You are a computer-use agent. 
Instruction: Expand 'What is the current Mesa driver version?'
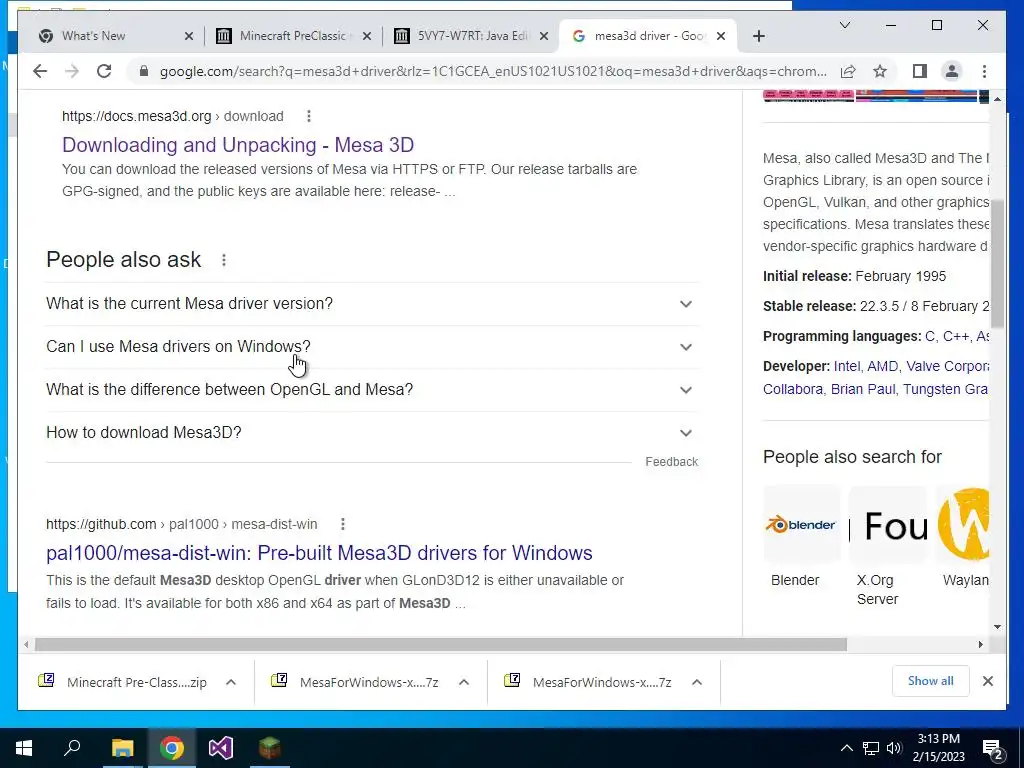tap(372, 304)
